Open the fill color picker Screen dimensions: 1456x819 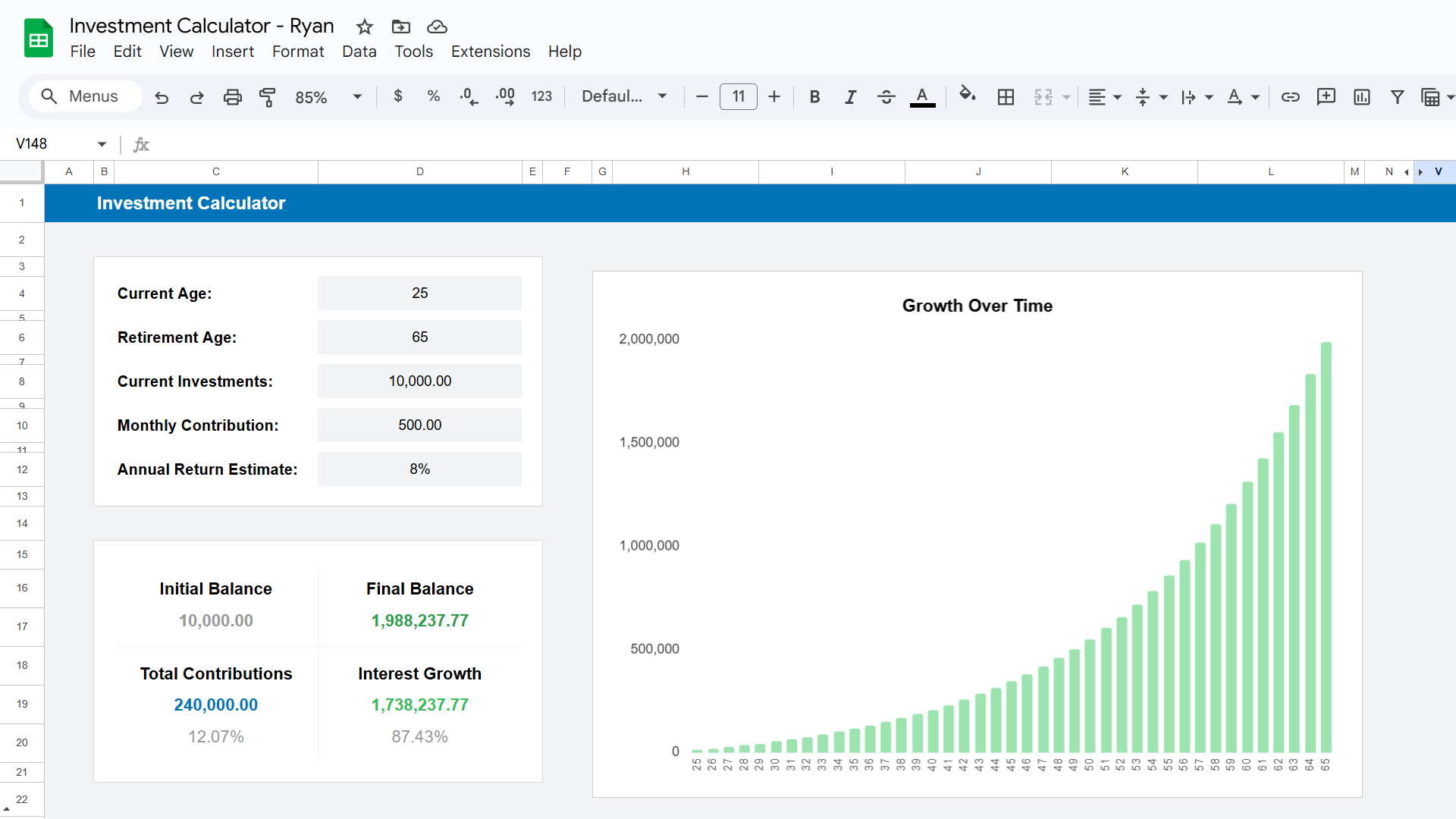pos(967,96)
